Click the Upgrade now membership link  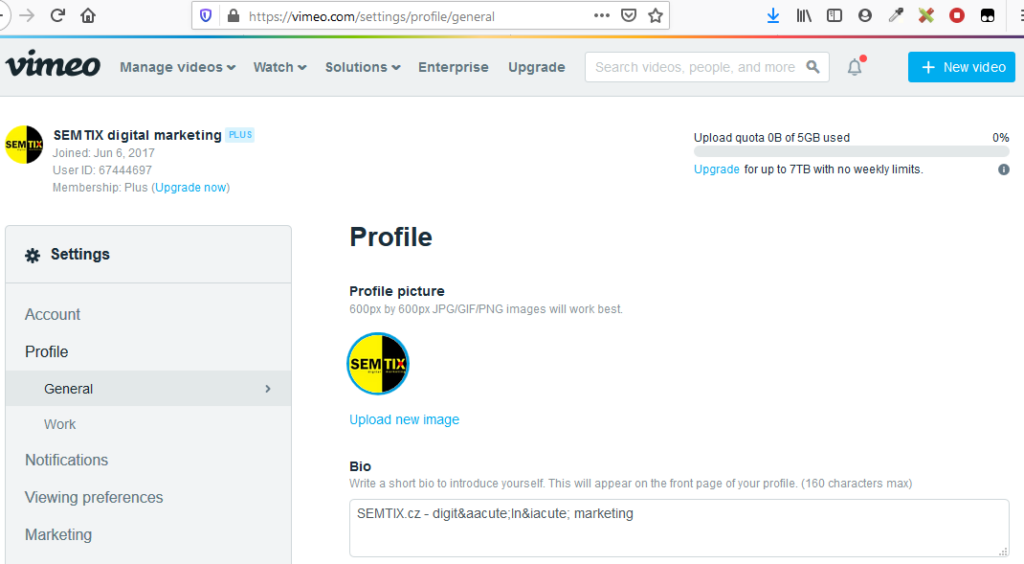tap(190, 187)
